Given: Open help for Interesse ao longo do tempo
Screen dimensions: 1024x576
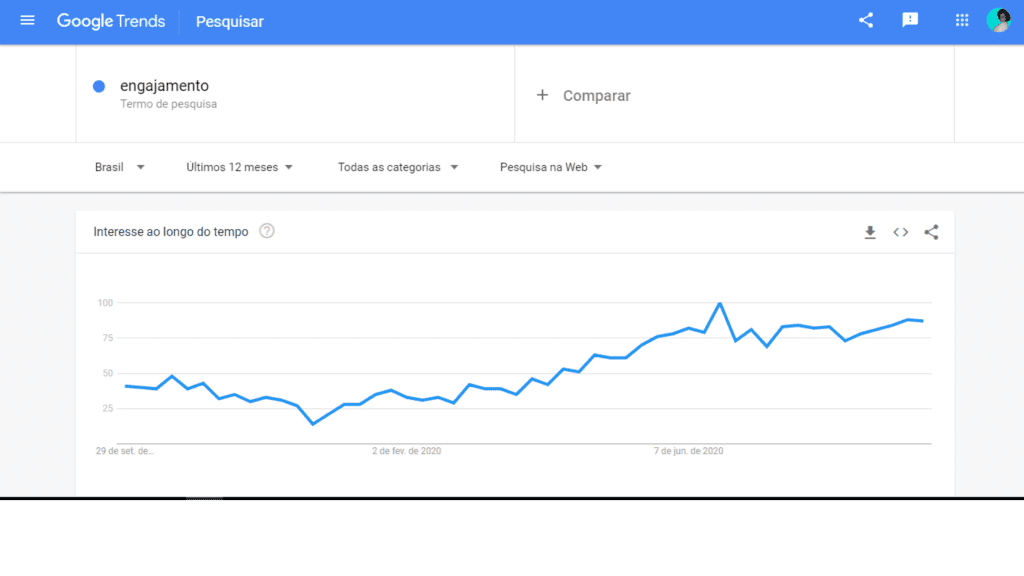Looking at the screenshot, I should pyautogui.click(x=266, y=231).
